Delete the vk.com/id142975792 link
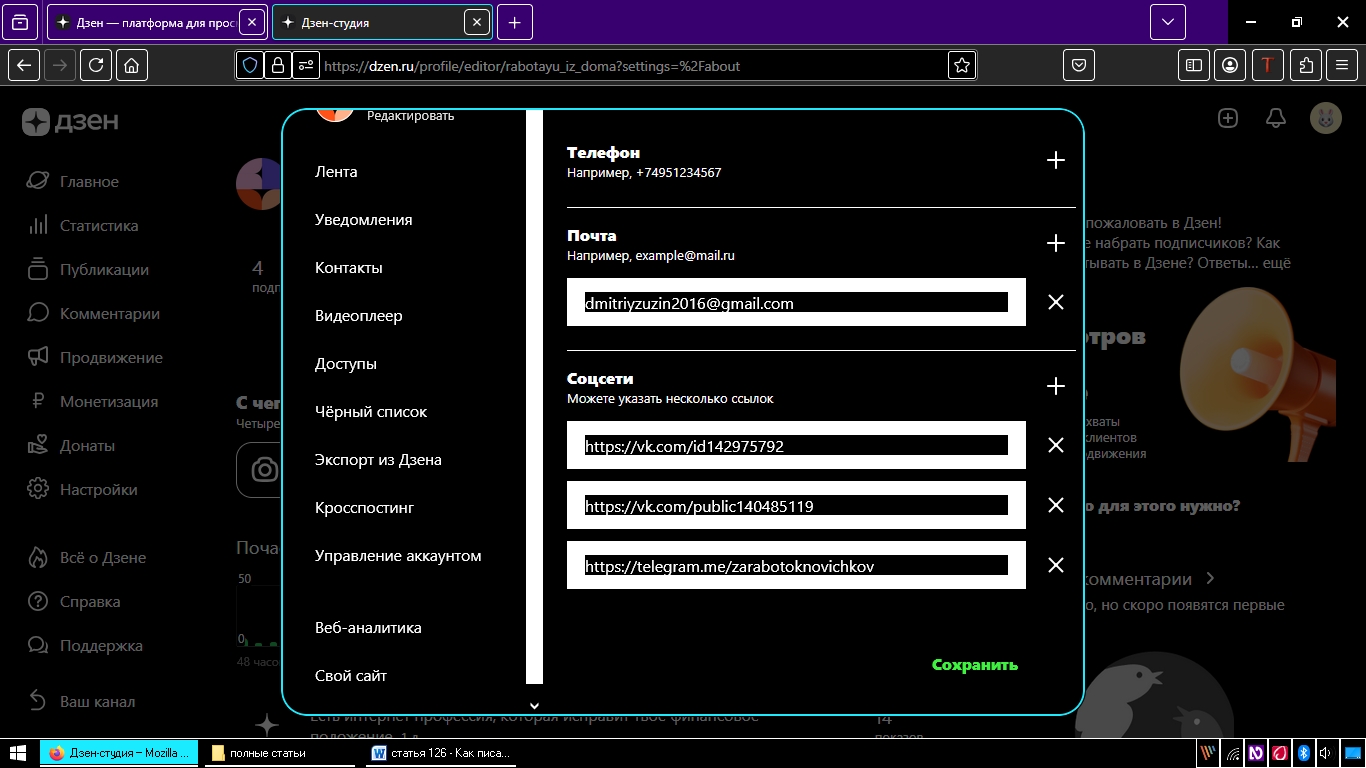This screenshot has height=768, width=1366. point(1055,445)
